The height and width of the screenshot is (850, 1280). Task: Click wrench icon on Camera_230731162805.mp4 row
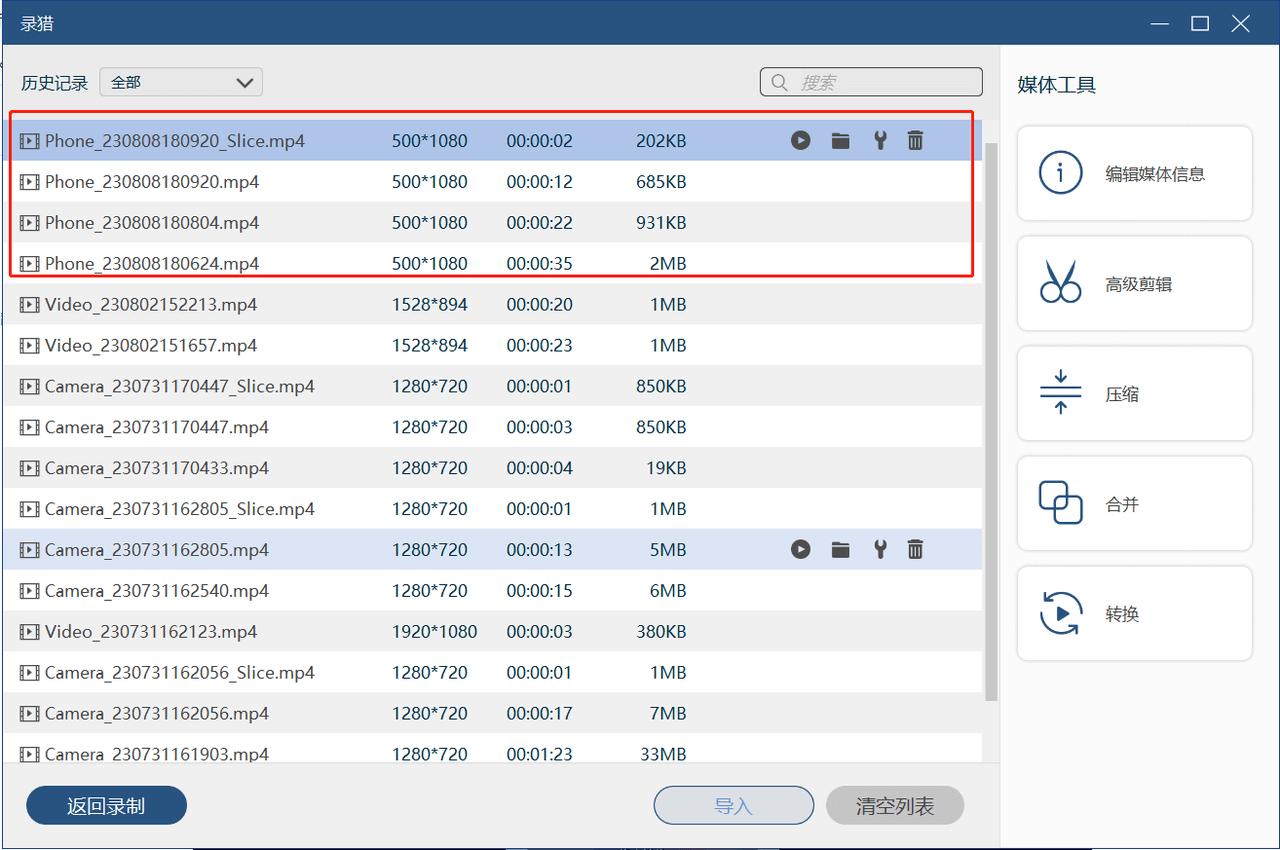880,549
